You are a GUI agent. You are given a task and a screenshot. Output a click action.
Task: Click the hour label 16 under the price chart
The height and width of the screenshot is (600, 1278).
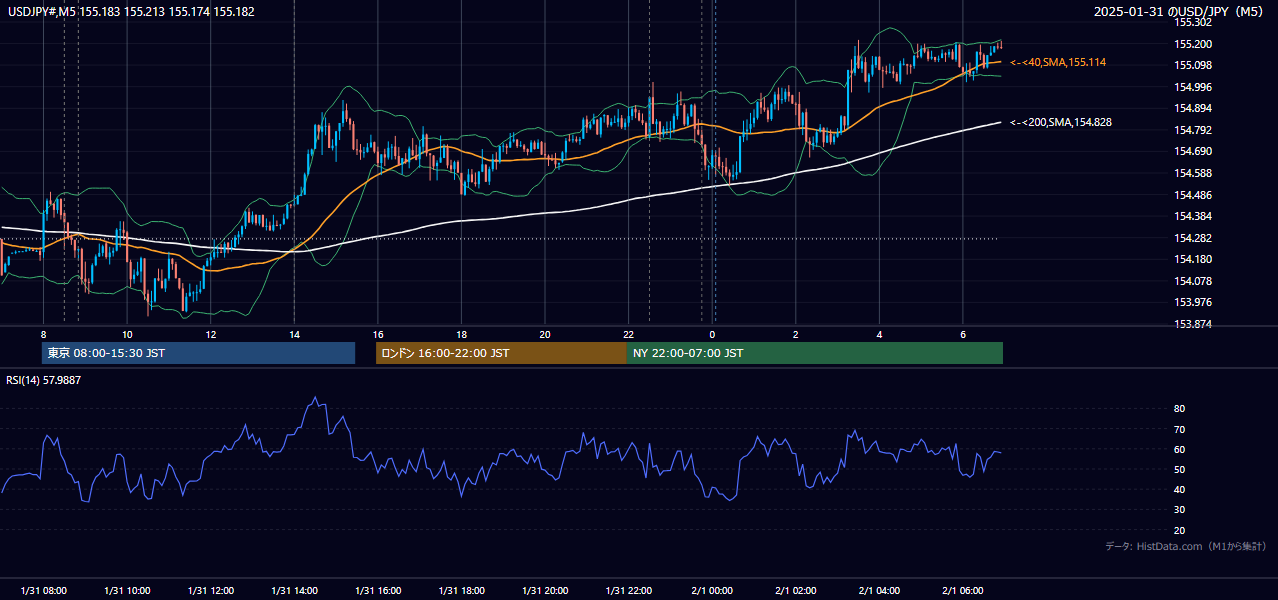(x=378, y=334)
